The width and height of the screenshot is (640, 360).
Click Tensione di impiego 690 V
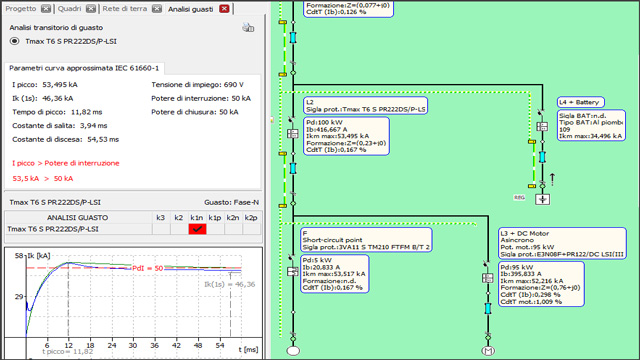click(x=197, y=85)
